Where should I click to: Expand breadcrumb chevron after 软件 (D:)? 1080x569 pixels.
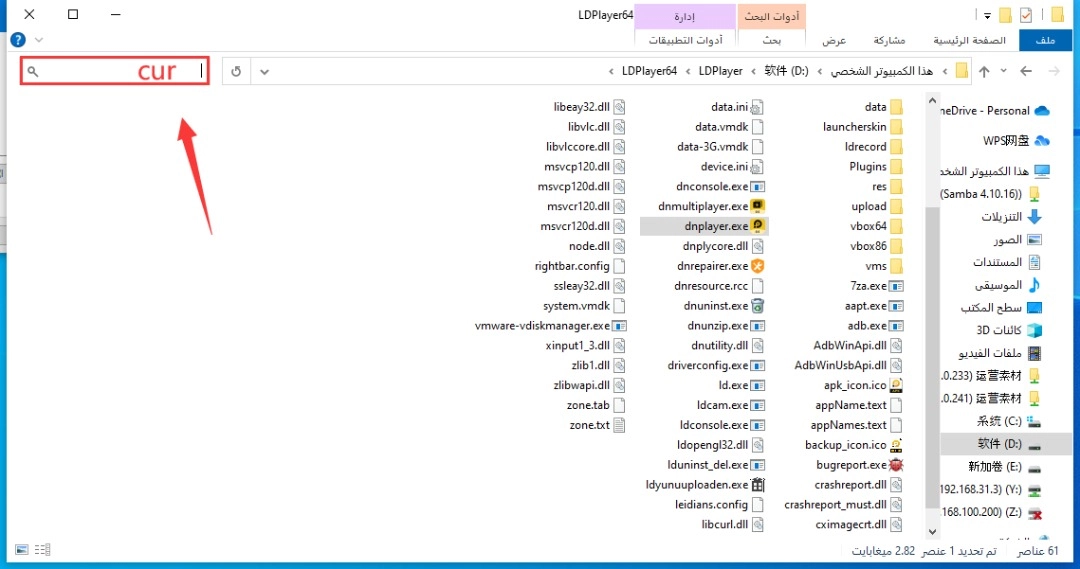coord(754,72)
